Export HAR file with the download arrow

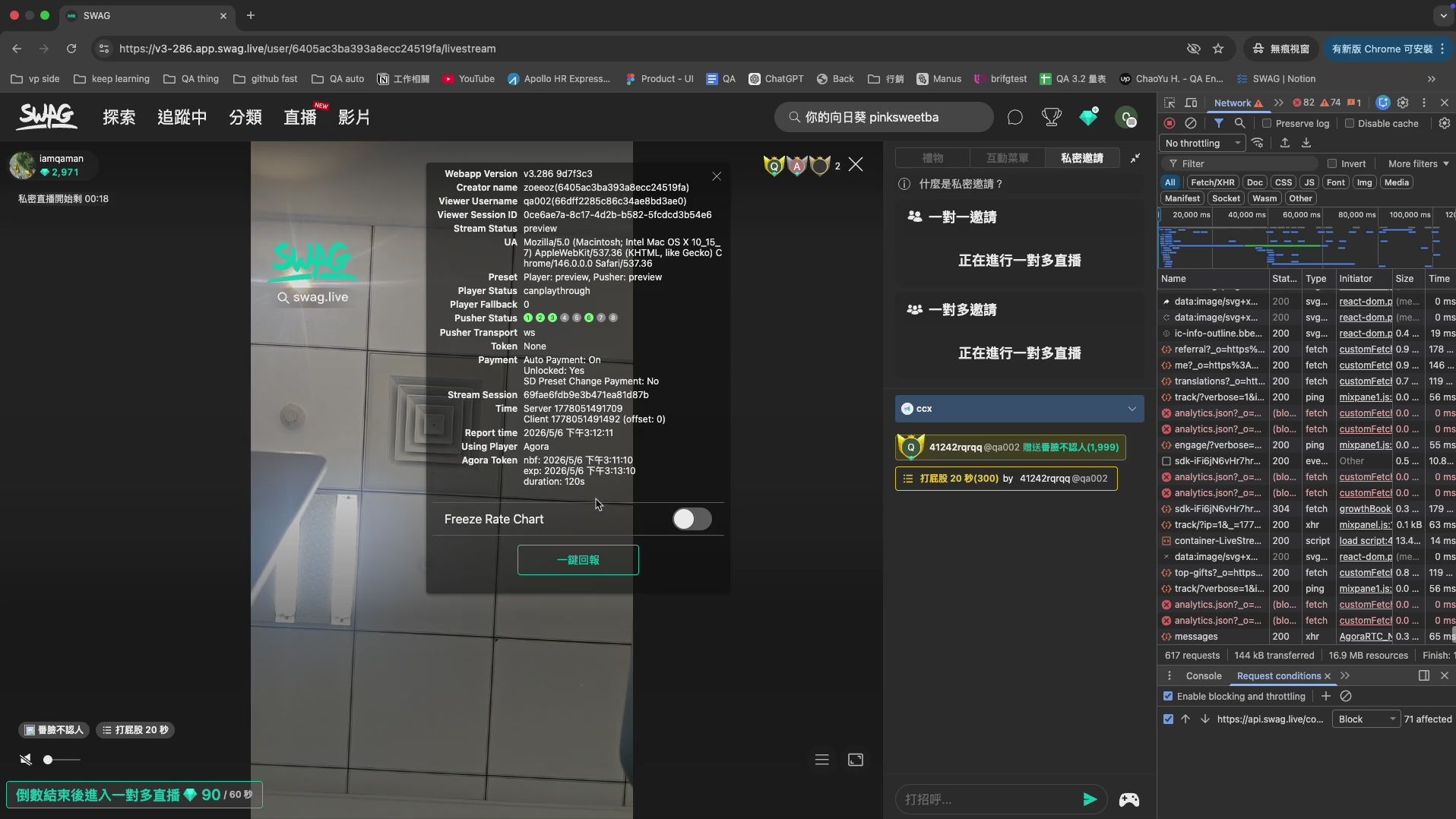pos(1306,143)
